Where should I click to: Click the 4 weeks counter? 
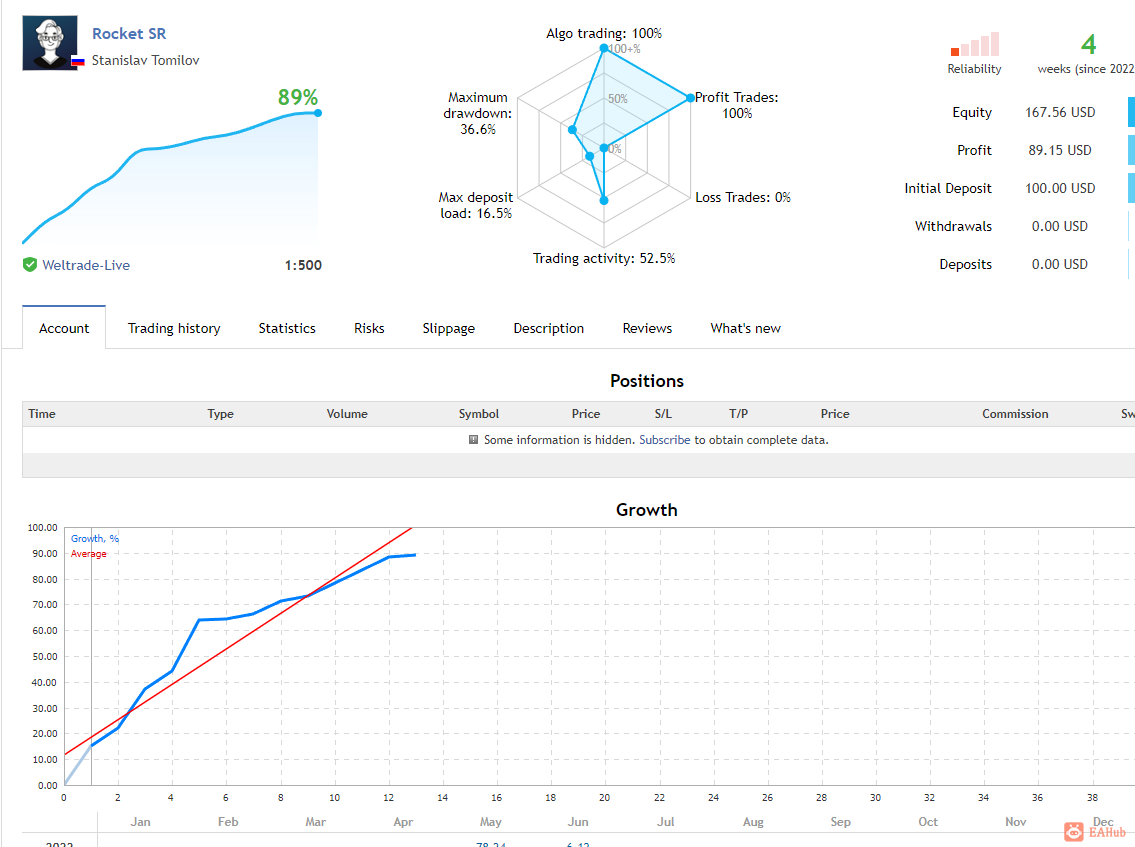click(1089, 45)
